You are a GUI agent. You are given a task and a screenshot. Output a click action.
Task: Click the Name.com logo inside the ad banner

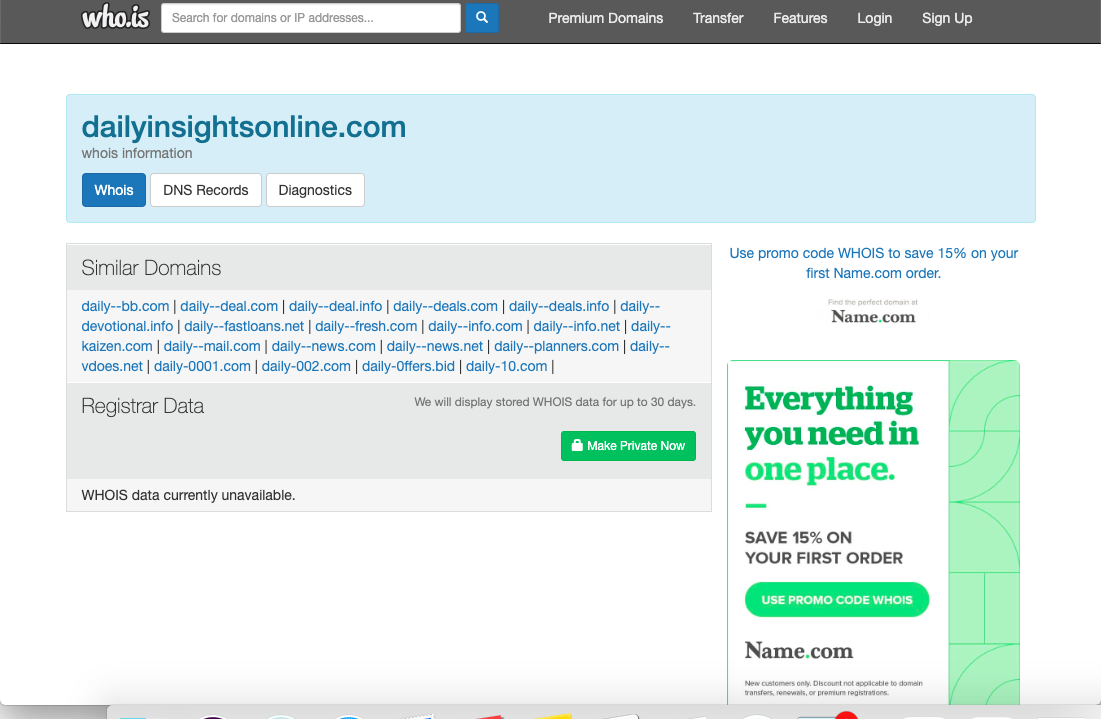799,651
